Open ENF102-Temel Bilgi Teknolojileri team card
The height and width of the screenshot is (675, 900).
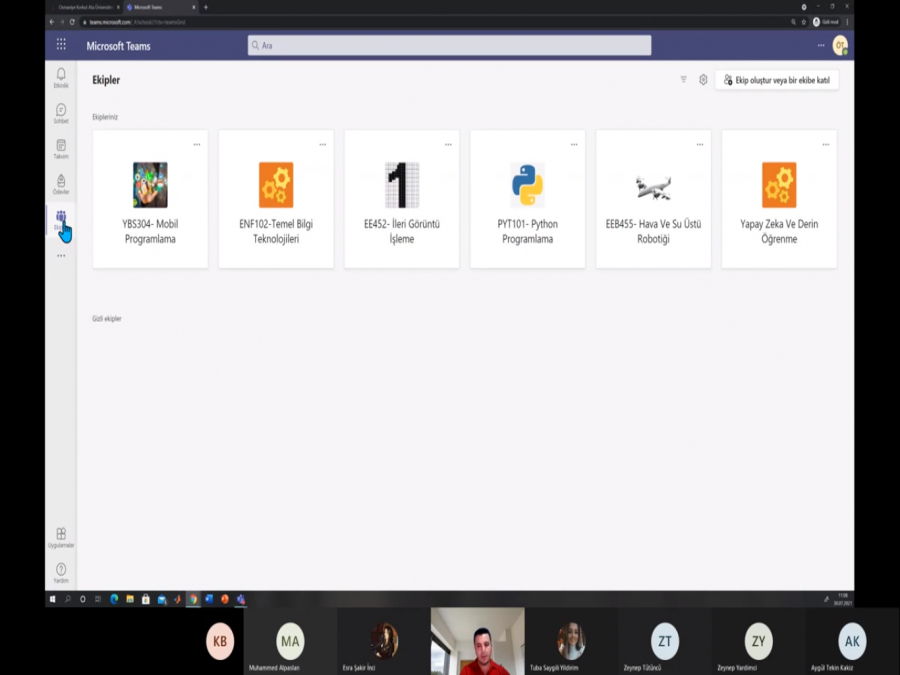pos(276,199)
